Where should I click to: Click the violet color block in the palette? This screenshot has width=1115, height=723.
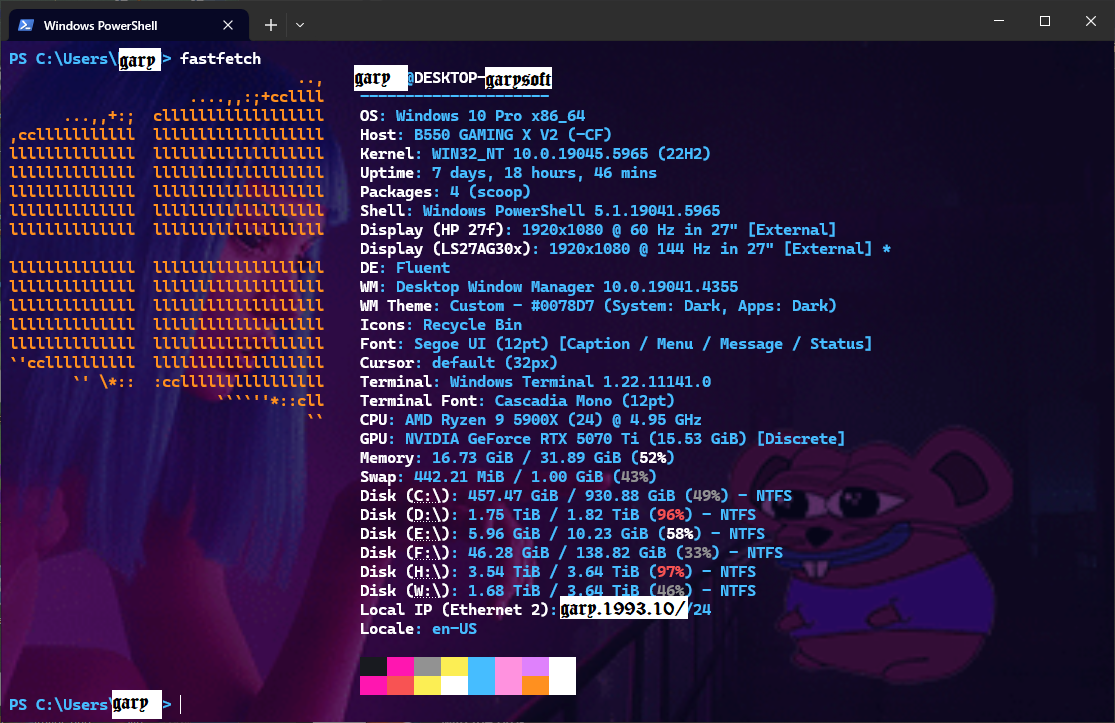pos(535,666)
